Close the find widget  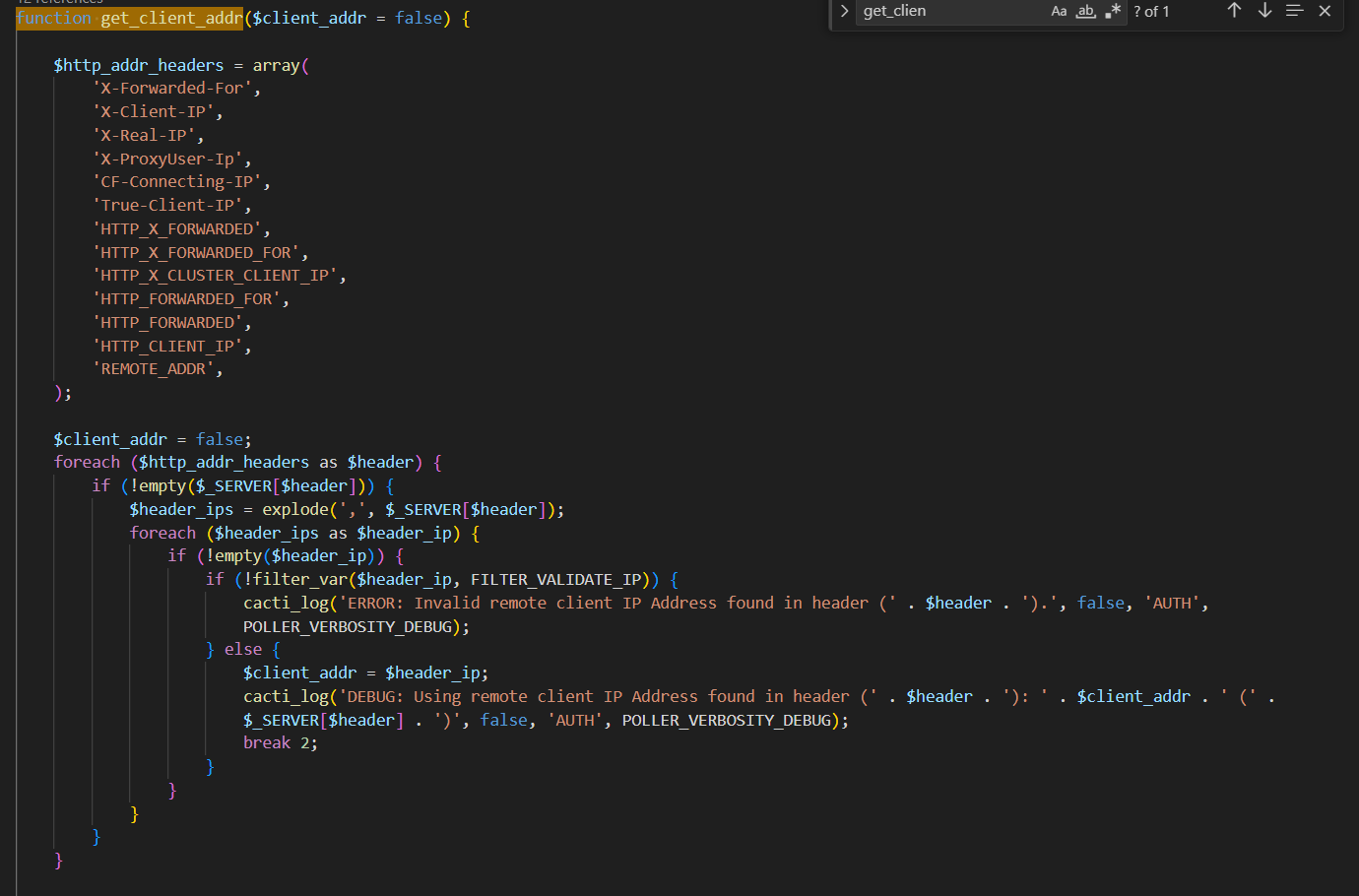pos(1325,11)
